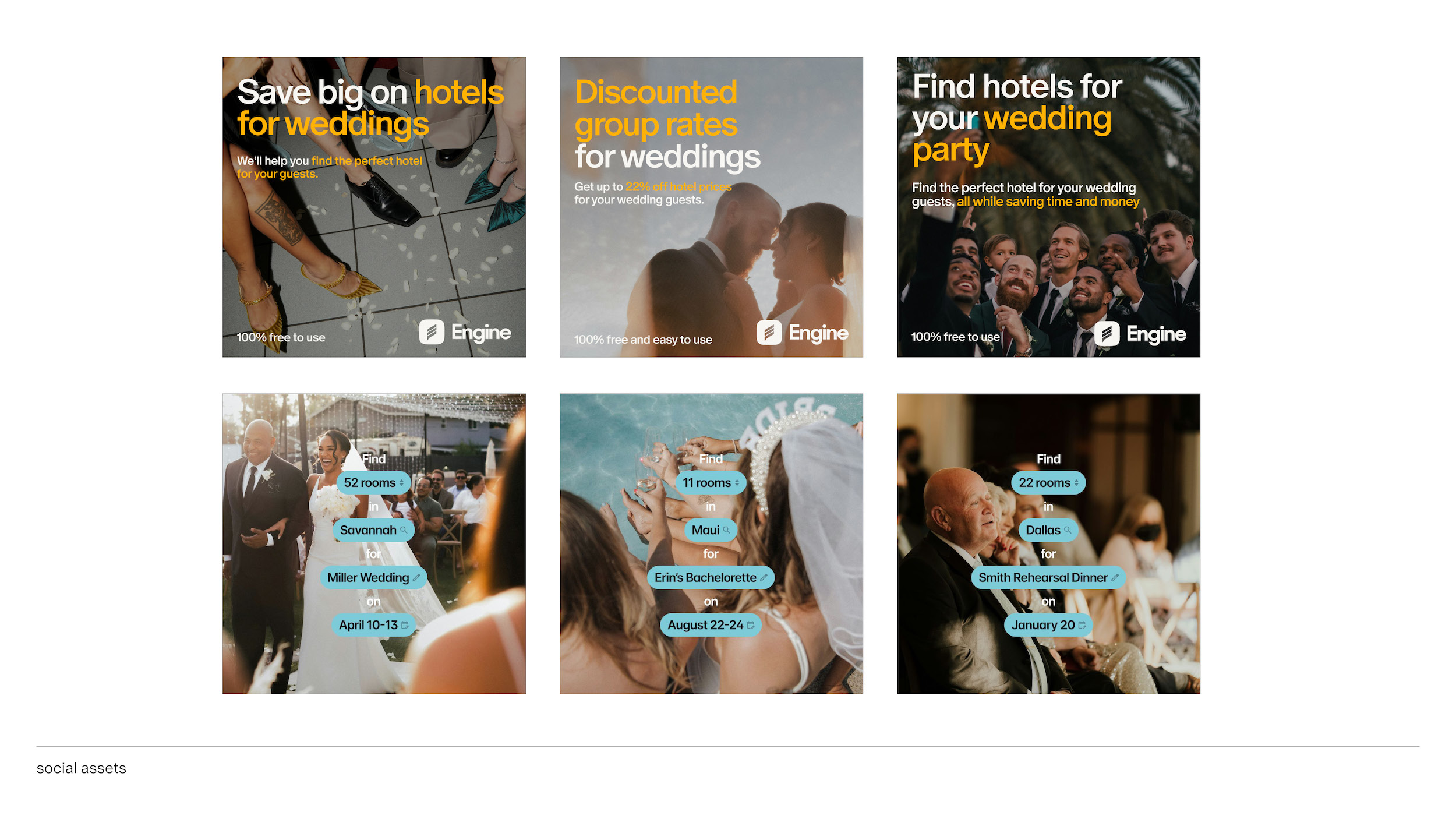Click calendar icon beside January 20

[1082, 625]
